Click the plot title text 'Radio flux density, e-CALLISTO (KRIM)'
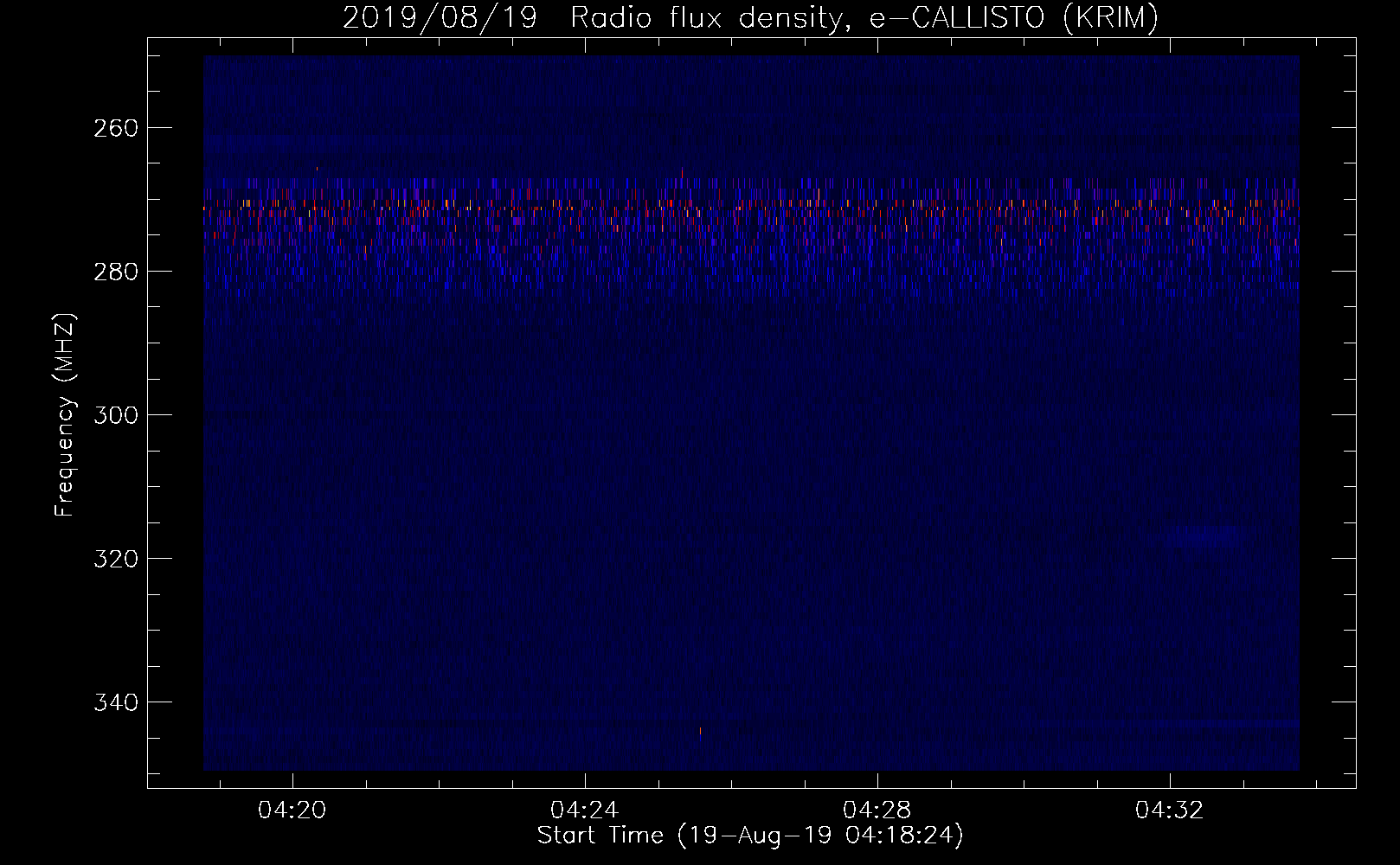This screenshot has height=865, width=1400. coord(864,17)
